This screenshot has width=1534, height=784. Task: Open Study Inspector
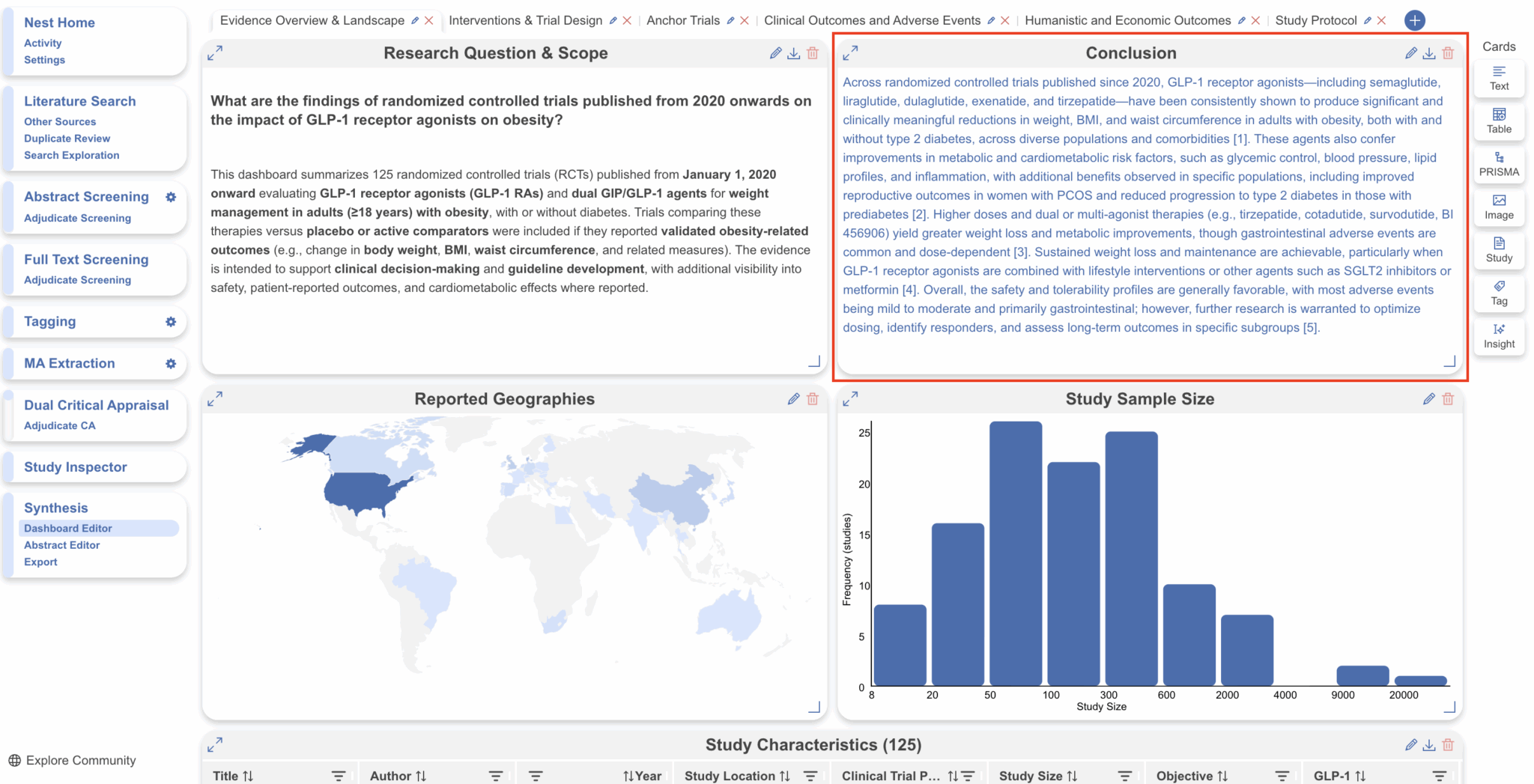tap(76, 467)
